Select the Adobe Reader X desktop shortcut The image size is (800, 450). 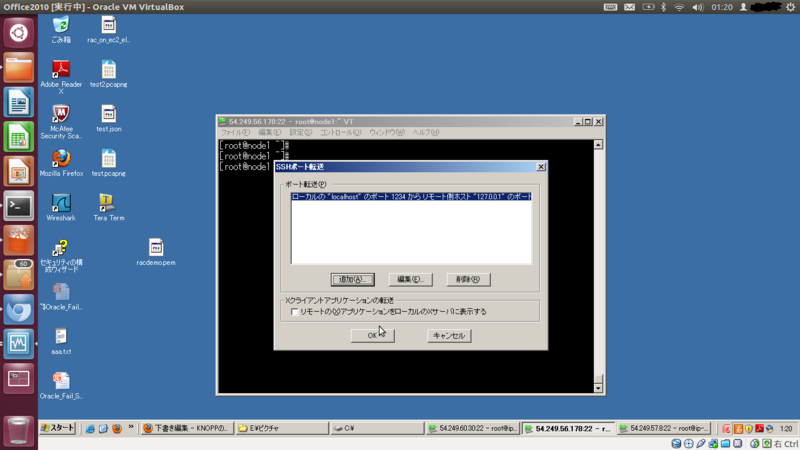(x=61, y=78)
